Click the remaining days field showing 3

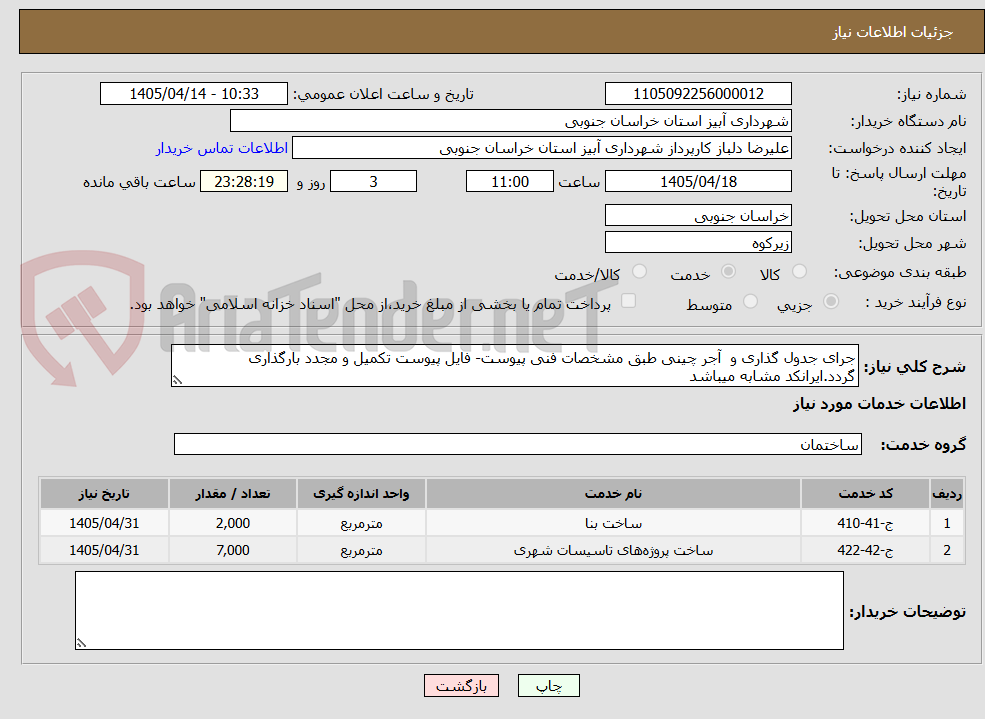pyautogui.click(x=373, y=181)
